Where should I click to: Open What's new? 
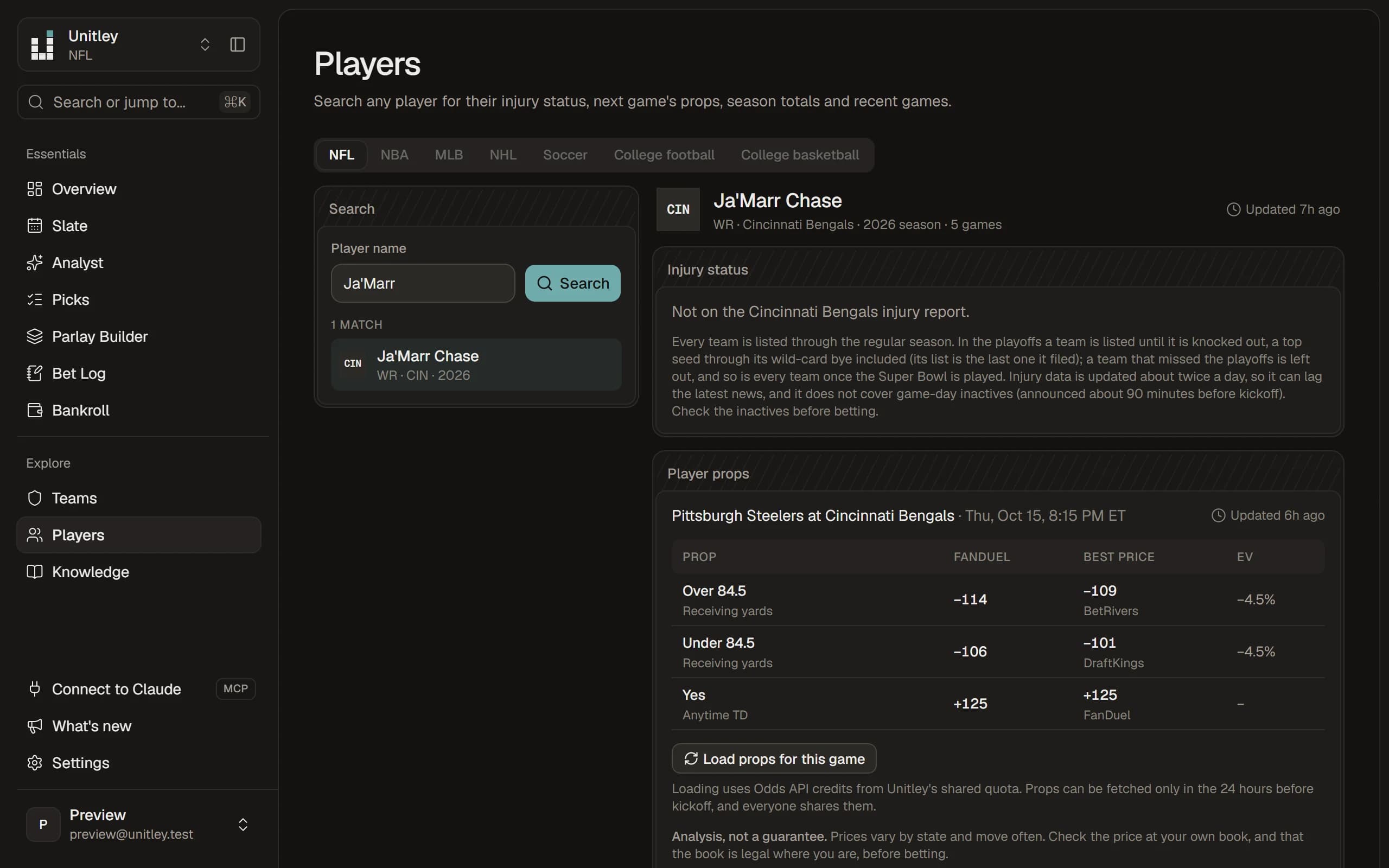(x=139, y=726)
